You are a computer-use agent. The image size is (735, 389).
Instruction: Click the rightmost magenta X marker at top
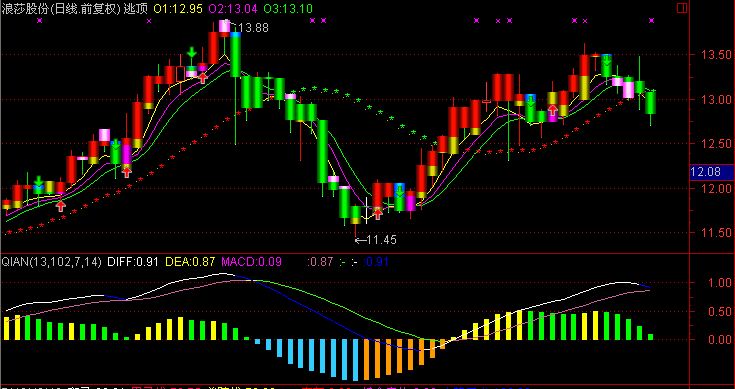tap(652, 21)
